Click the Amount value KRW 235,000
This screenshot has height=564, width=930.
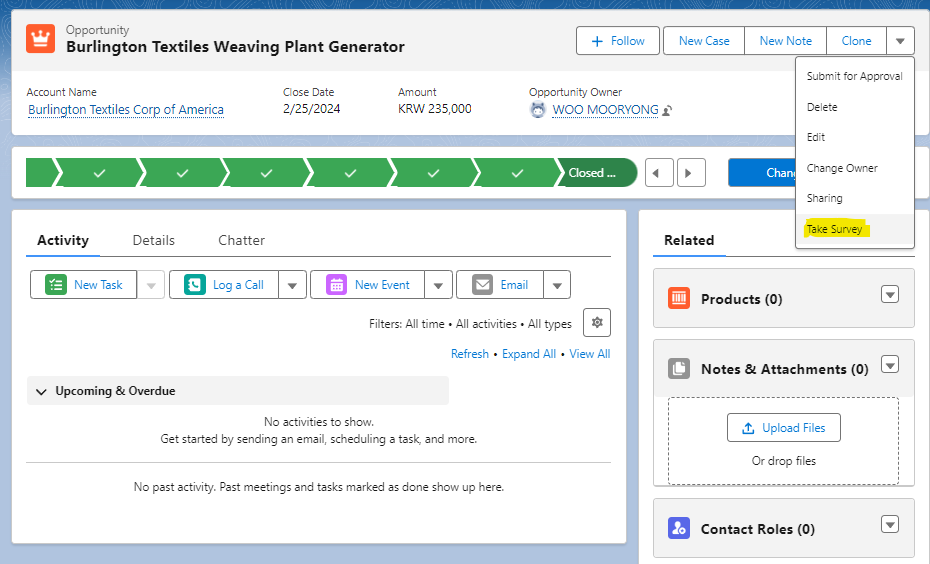click(x=434, y=109)
